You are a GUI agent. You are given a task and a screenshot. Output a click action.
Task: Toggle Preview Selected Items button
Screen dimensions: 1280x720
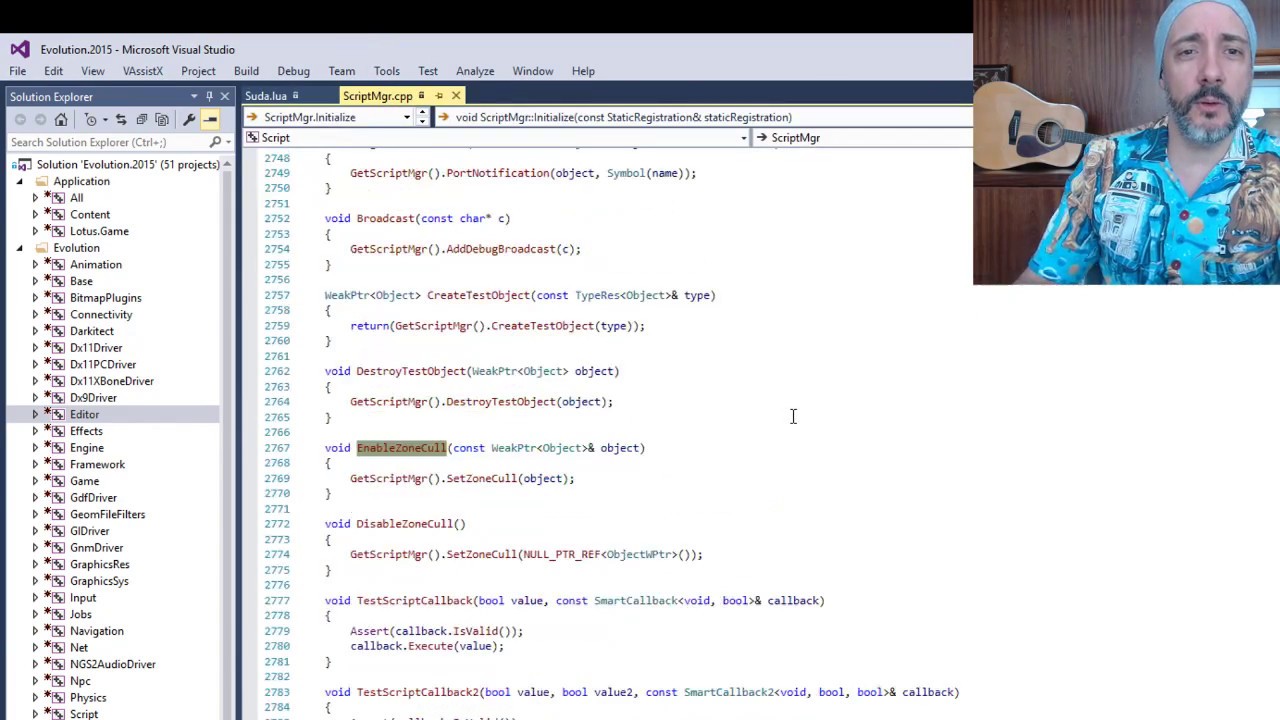point(211,120)
